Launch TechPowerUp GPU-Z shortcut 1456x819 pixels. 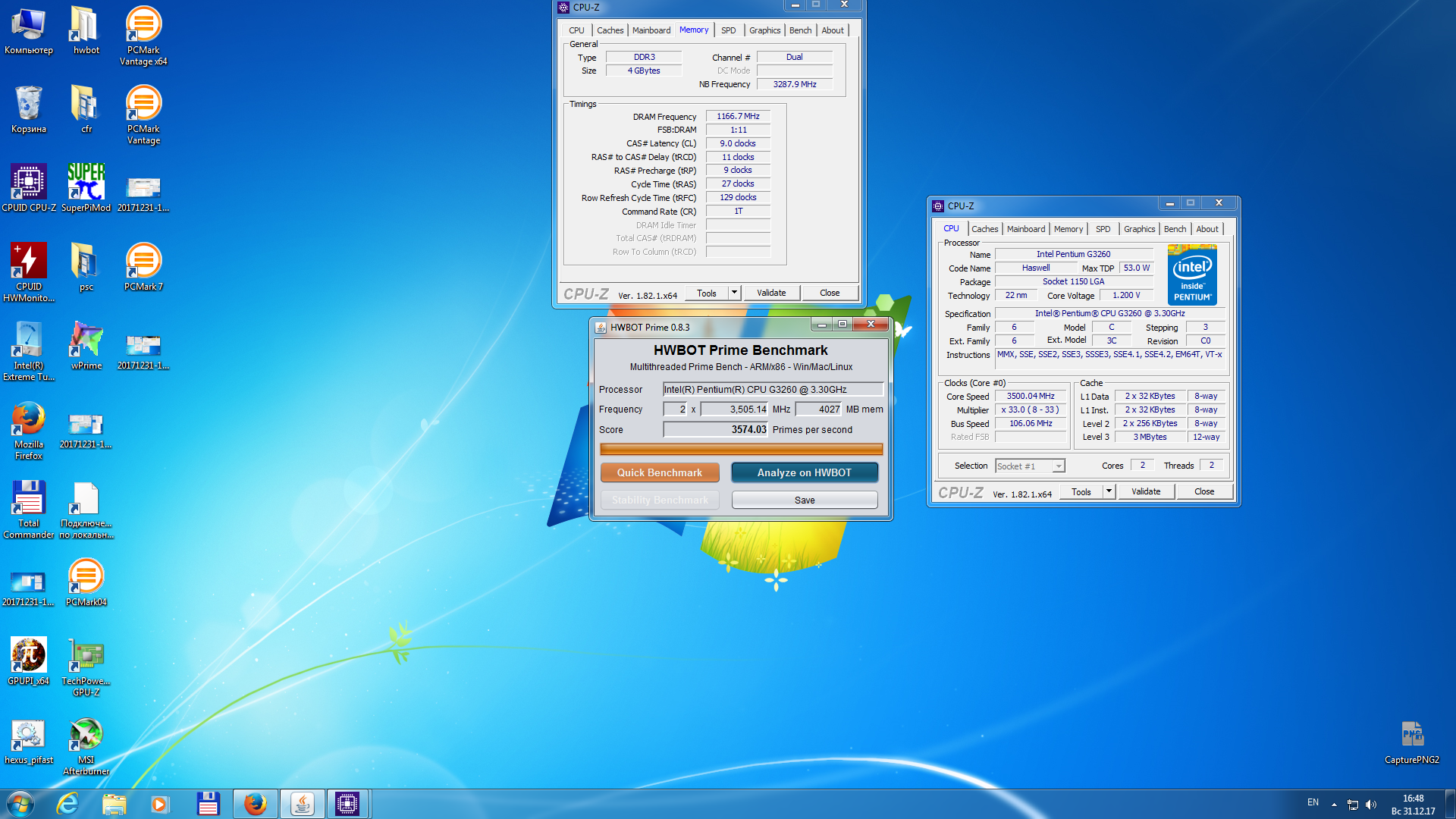[x=86, y=667]
